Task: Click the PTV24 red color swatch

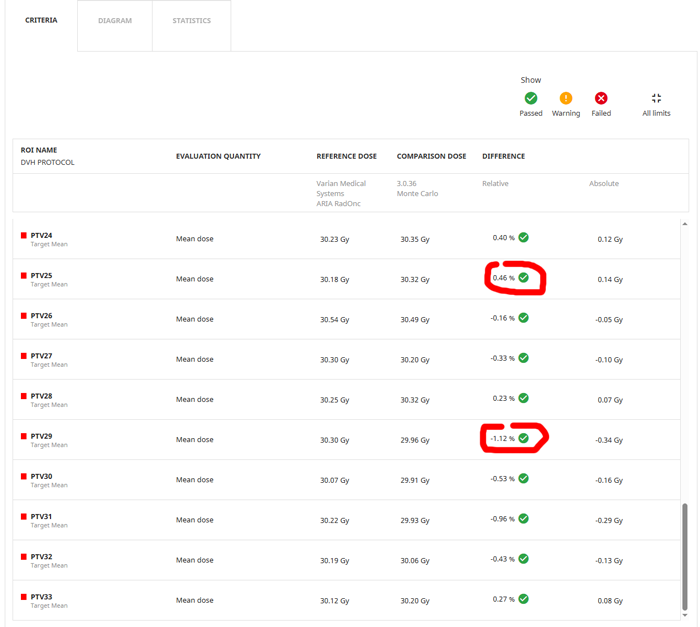Action: click(24, 235)
